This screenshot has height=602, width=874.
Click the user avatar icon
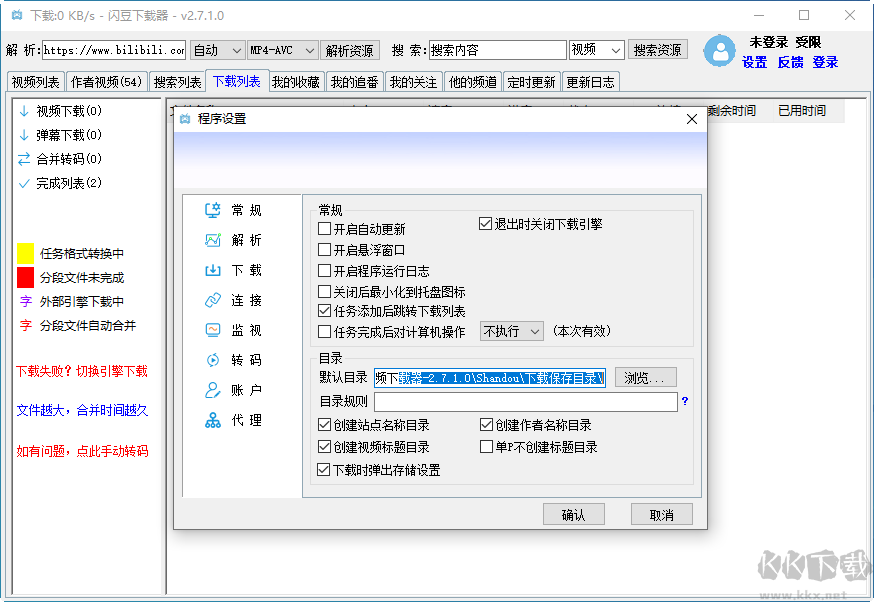(719, 51)
